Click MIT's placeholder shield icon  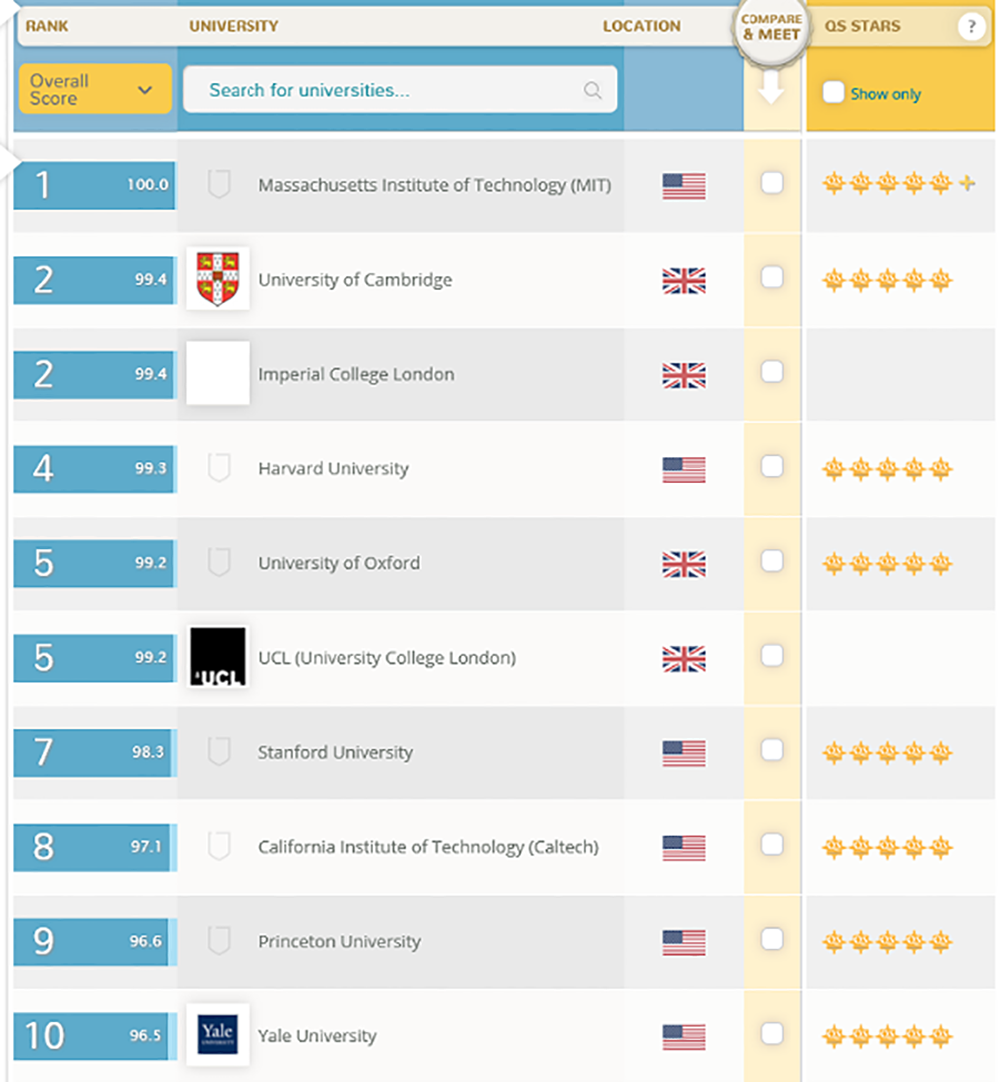[219, 184]
